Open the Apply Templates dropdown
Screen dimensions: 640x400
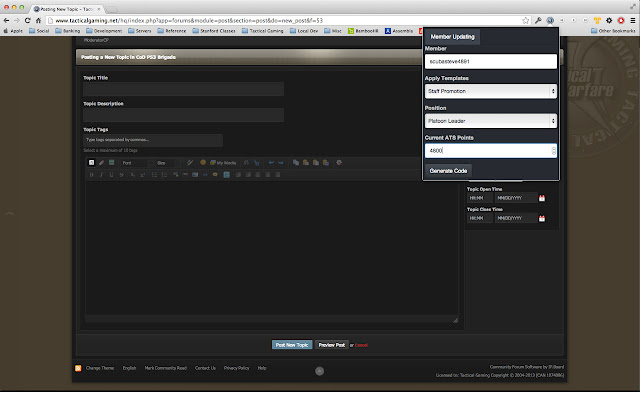[x=491, y=91]
